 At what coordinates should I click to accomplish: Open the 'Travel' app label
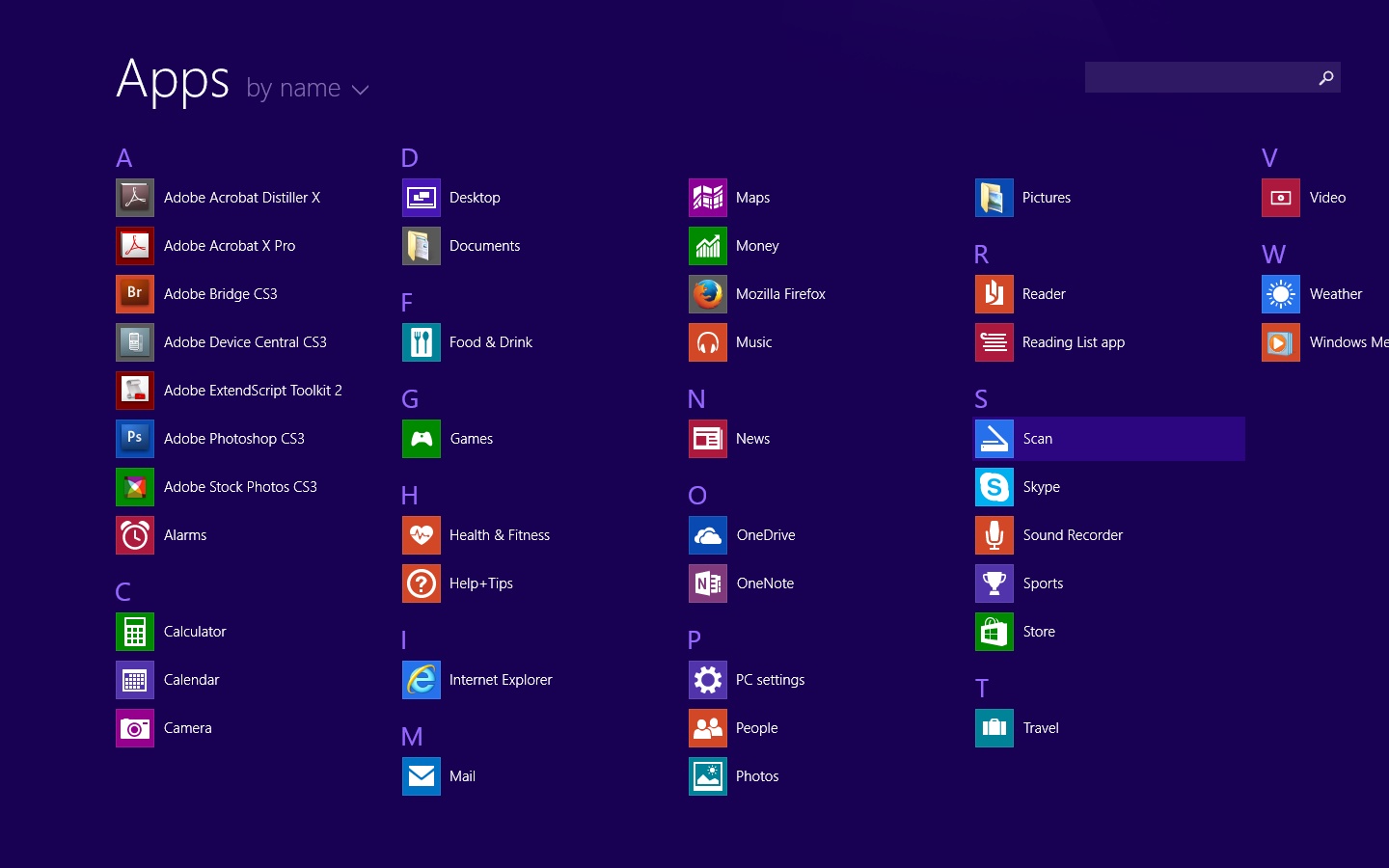pyautogui.click(x=1041, y=728)
